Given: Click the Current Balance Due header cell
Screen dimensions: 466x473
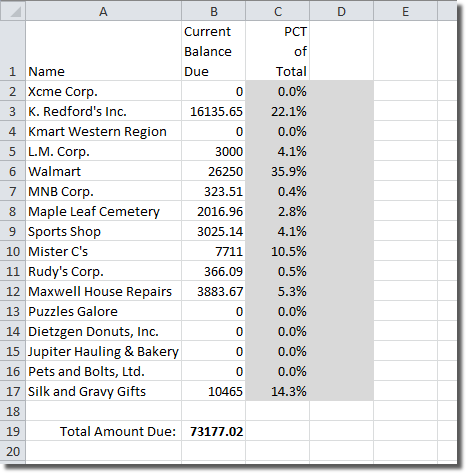Looking at the screenshot, I should point(214,51).
